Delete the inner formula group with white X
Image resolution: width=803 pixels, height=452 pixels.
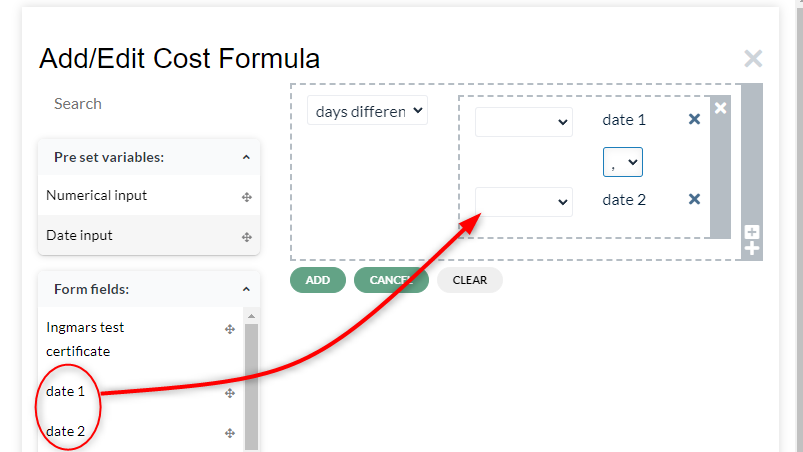pyautogui.click(x=721, y=108)
